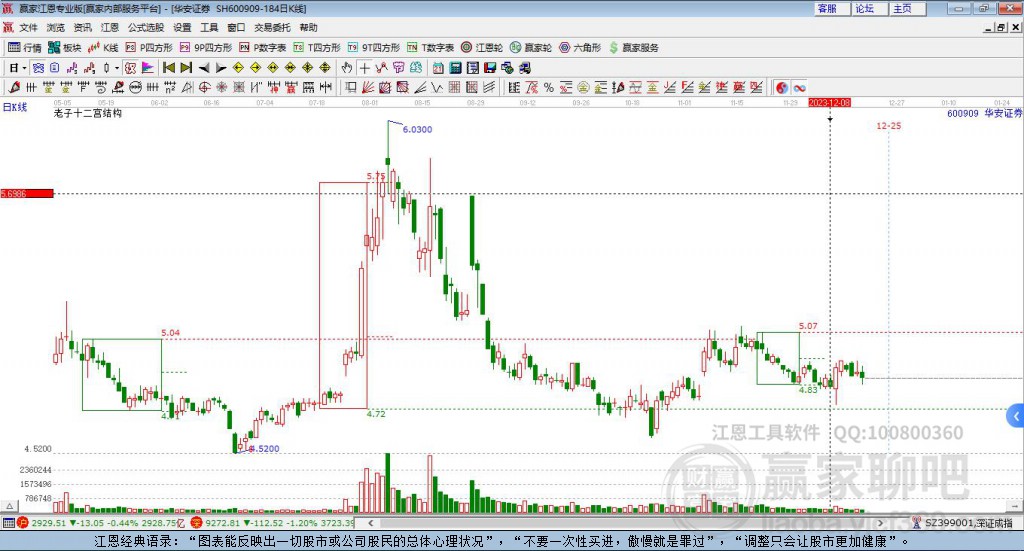Screen dimensions: 1024x551
Task: Open the 9T四方形 tool
Action: [374, 48]
